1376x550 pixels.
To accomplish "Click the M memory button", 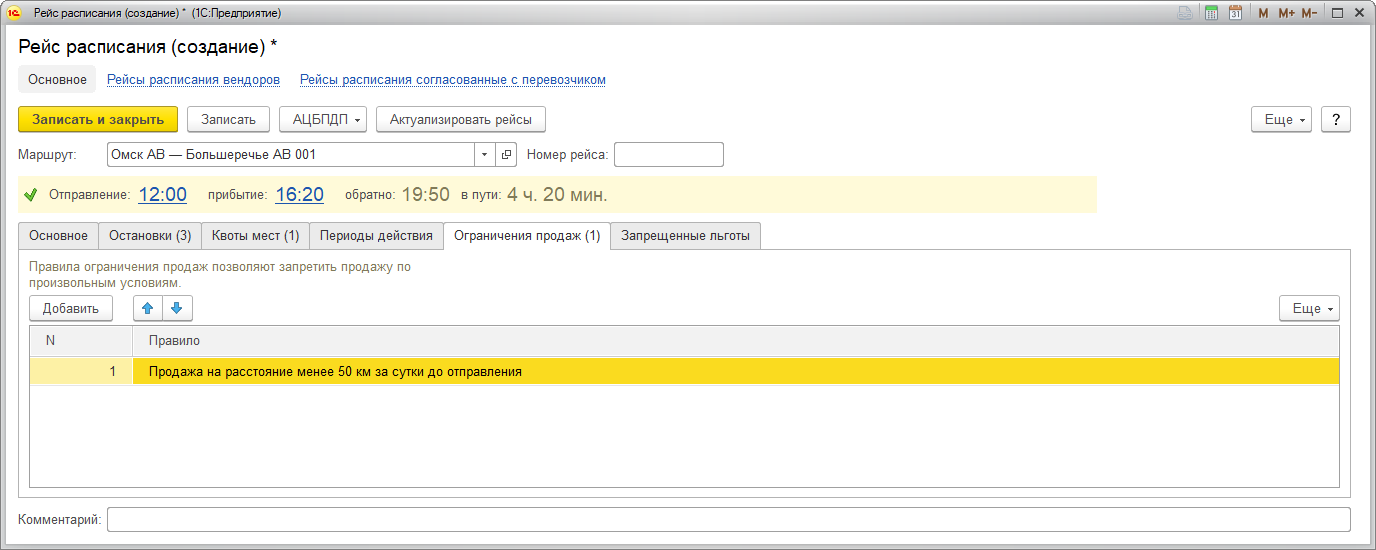I will pos(1263,13).
